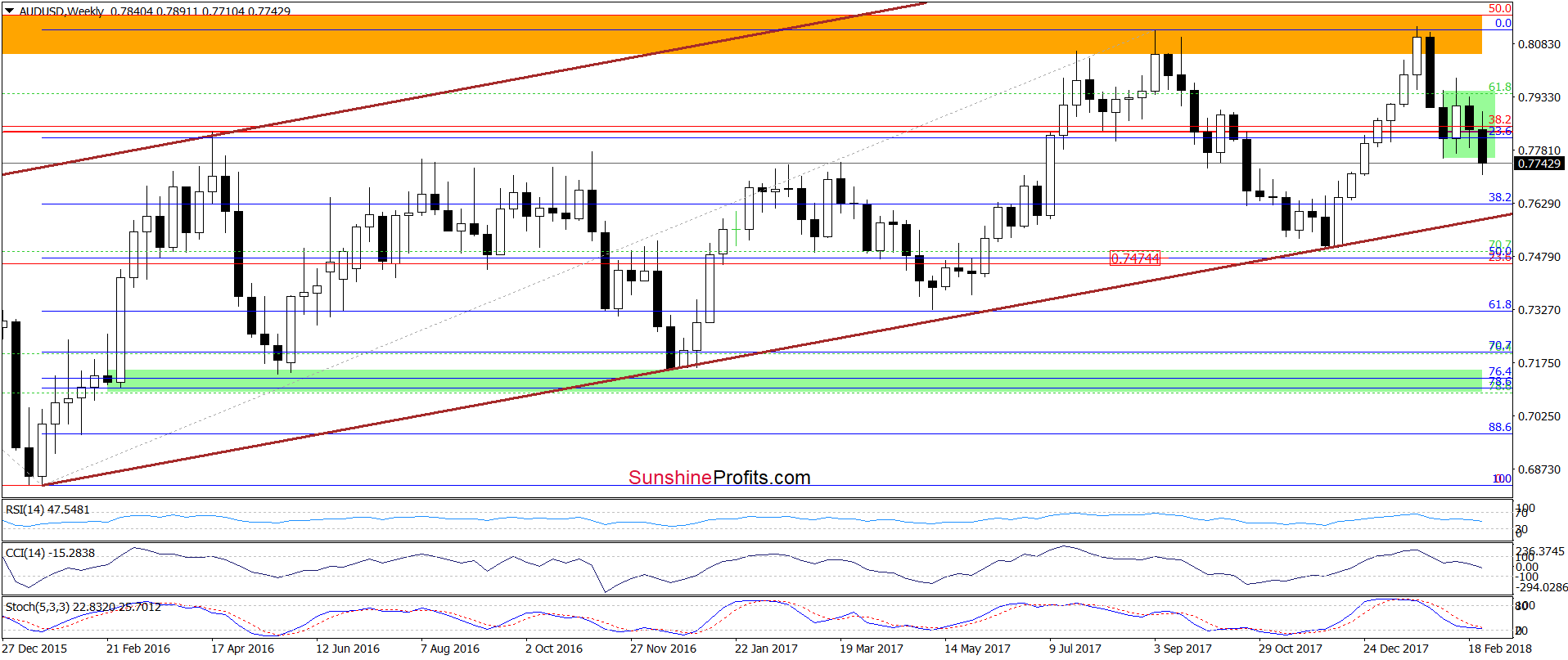Click the 22 Jan 2017 date label
1568x660 pixels.
click(766, 649)
